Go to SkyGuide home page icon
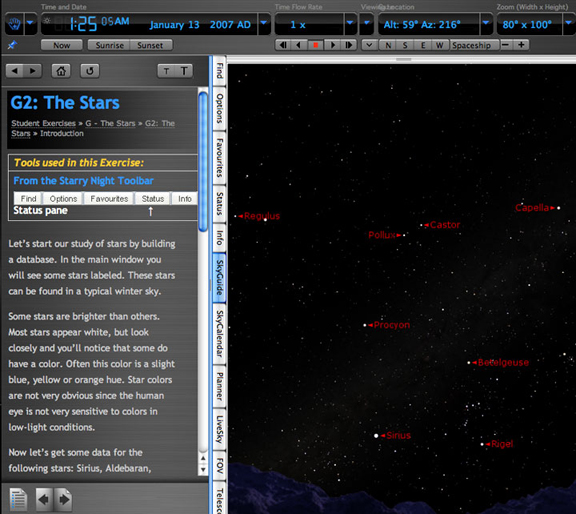 (x=61, y=71)
